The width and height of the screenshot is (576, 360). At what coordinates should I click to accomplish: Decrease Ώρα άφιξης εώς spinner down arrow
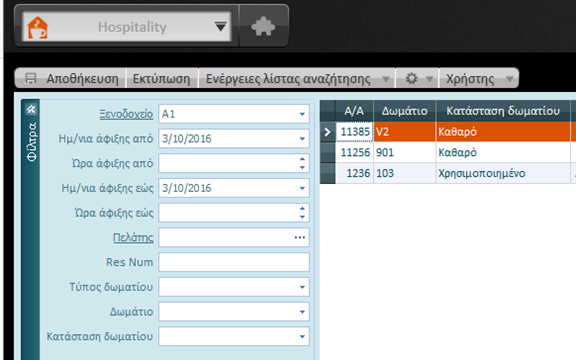302,217
